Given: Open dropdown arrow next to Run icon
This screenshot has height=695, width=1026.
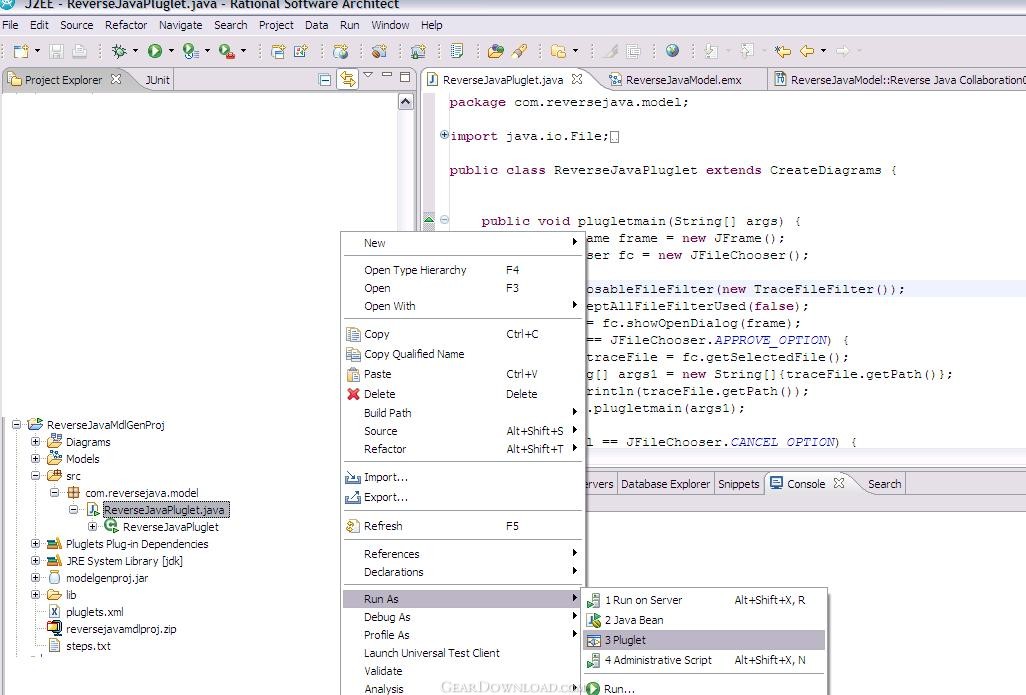Looking at the screenshot, I should [171, 51].
